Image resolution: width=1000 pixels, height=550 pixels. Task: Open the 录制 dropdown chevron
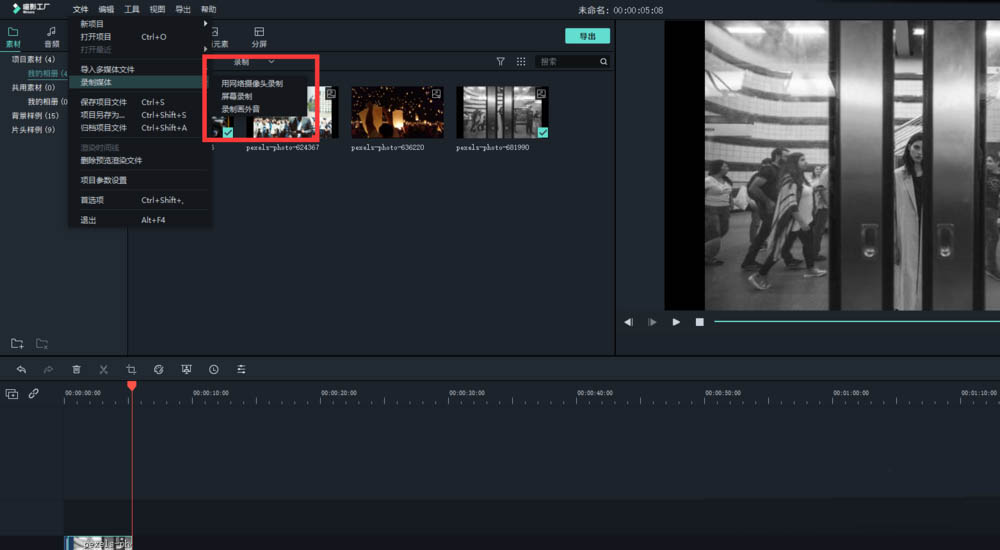[x=271, y=62]
